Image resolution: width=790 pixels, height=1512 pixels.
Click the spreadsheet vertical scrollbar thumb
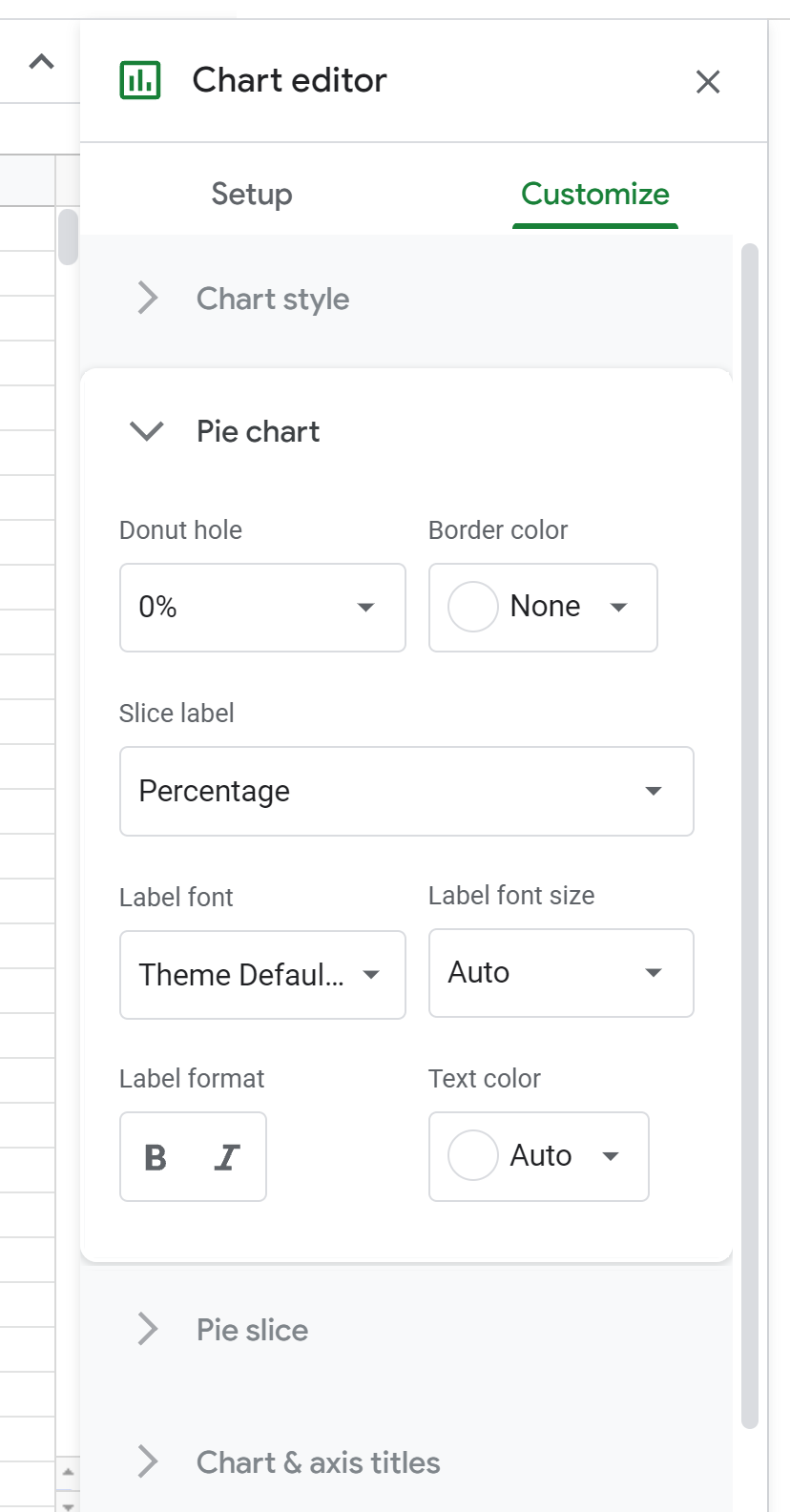68,237
